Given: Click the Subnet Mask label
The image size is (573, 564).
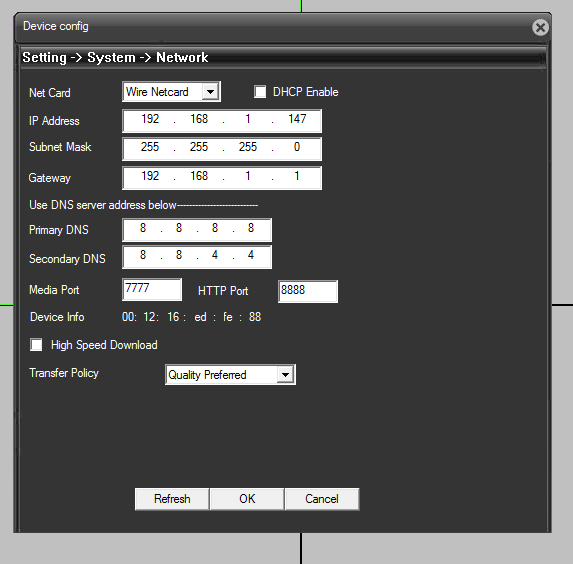Looking at the screenshot, I should pyautogui.click(x=60, y=147).
